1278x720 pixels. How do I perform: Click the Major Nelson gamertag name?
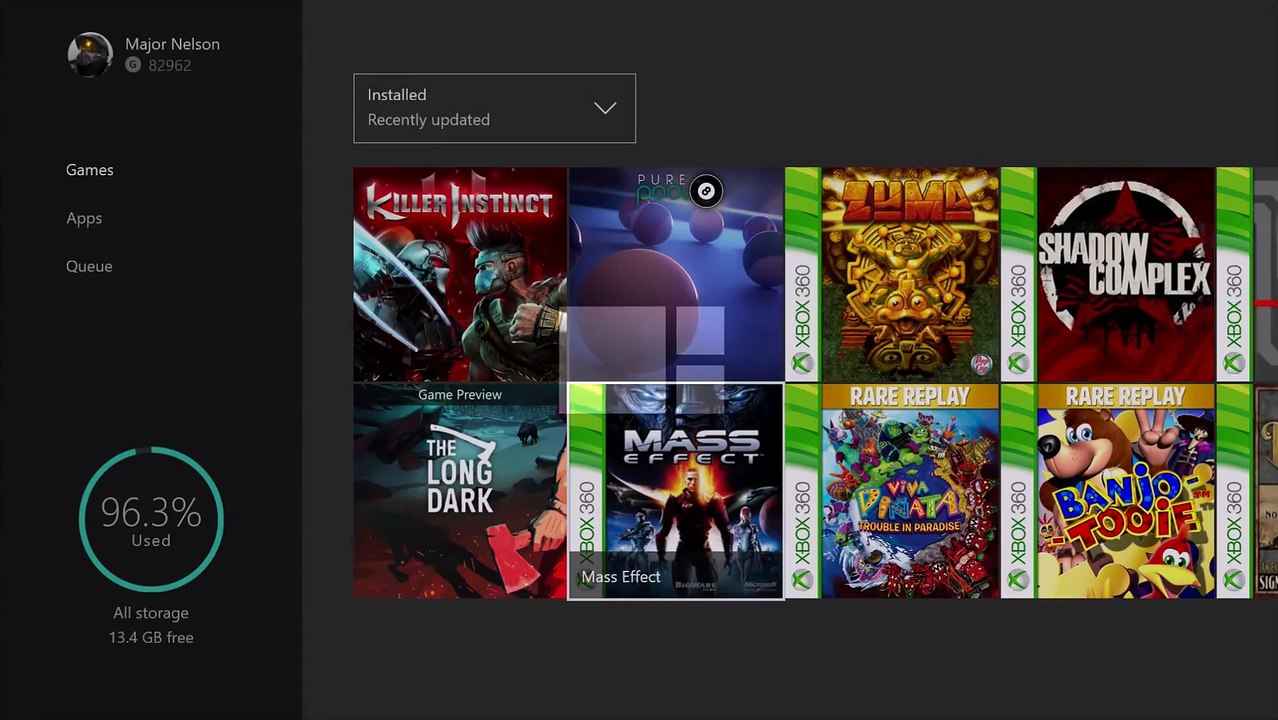tap(172, 44)
